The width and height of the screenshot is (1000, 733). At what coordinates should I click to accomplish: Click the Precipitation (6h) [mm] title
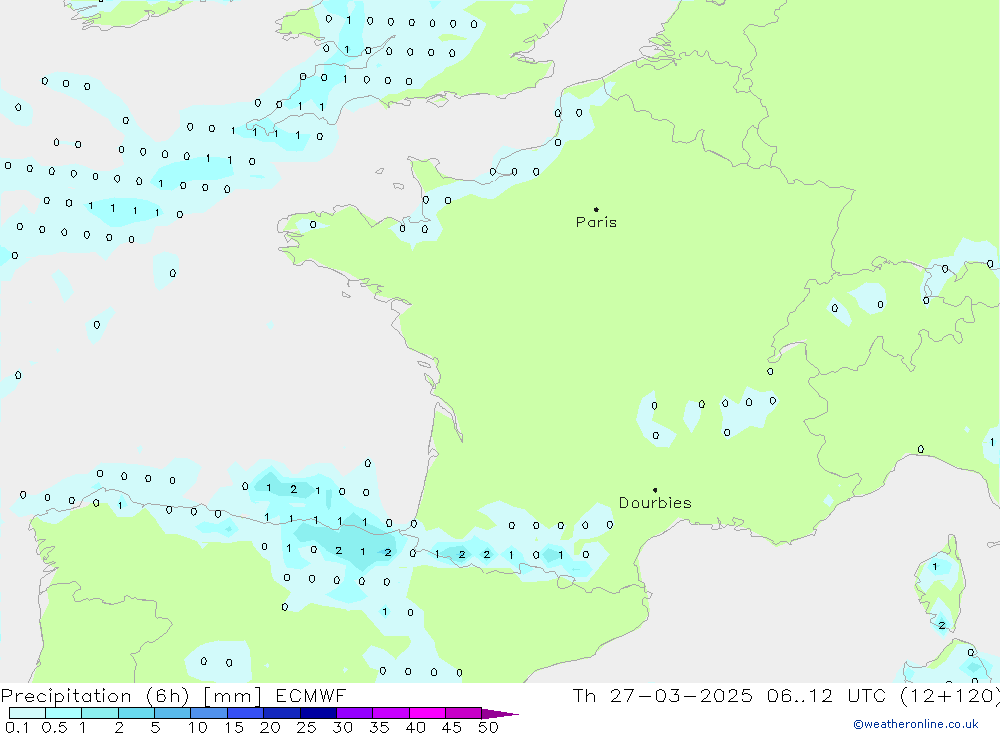131,696
